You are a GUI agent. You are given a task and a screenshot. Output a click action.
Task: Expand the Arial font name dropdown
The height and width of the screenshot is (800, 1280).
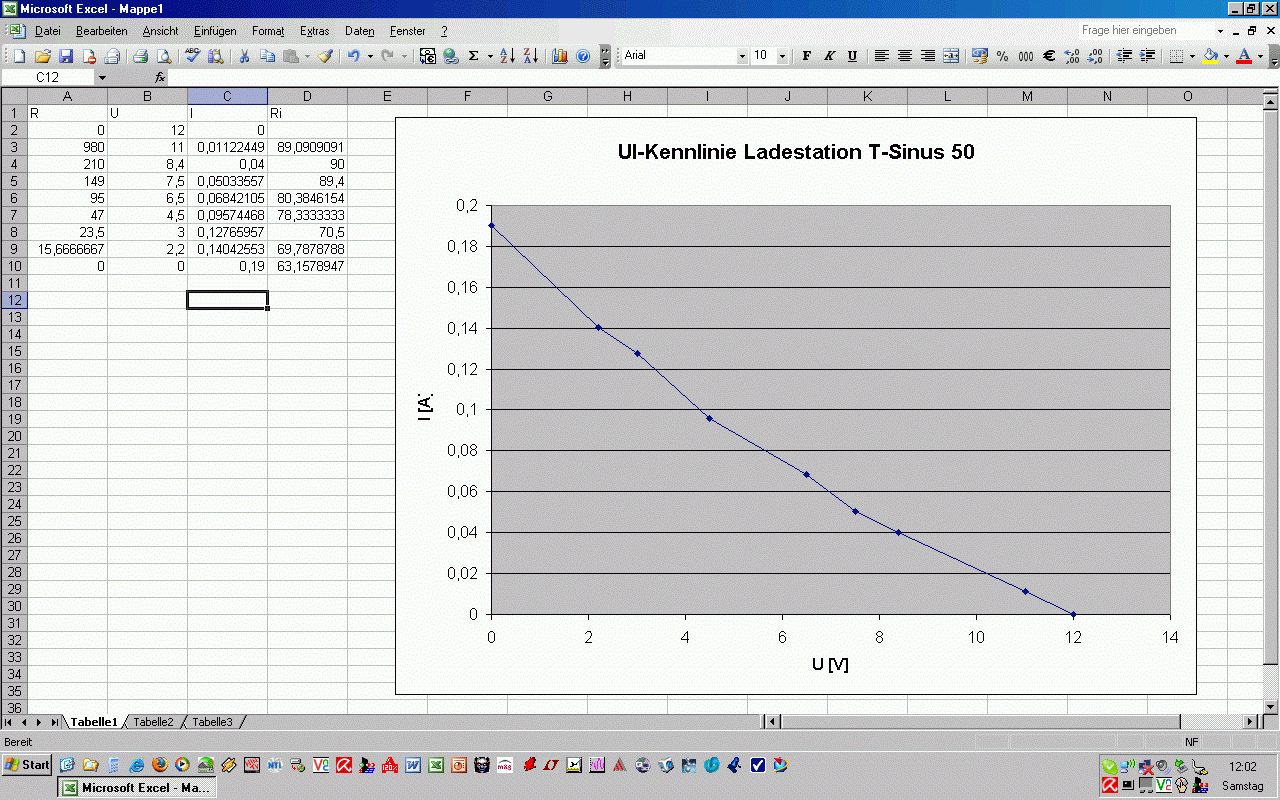[x=742, y=56]
